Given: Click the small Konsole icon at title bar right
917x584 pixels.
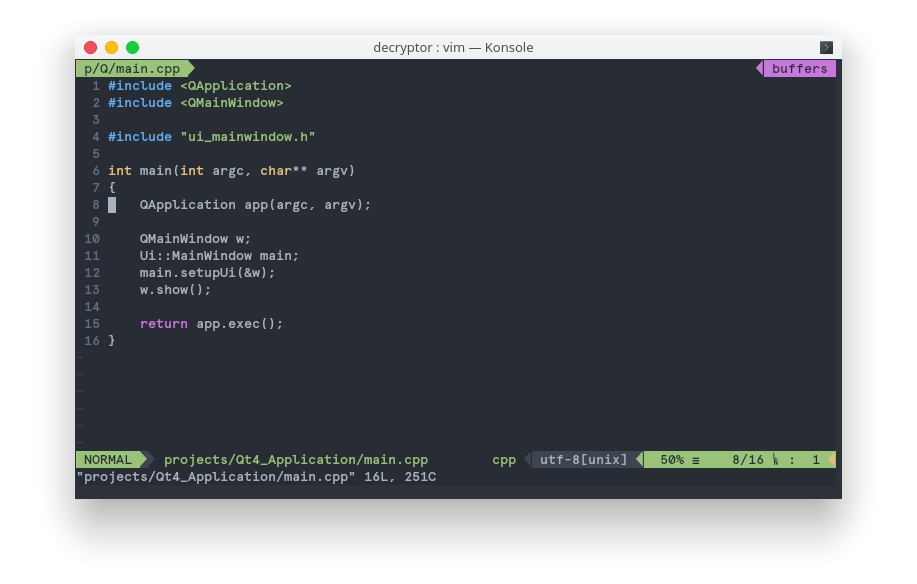Looking at the screenshot, I should (825, 47).
